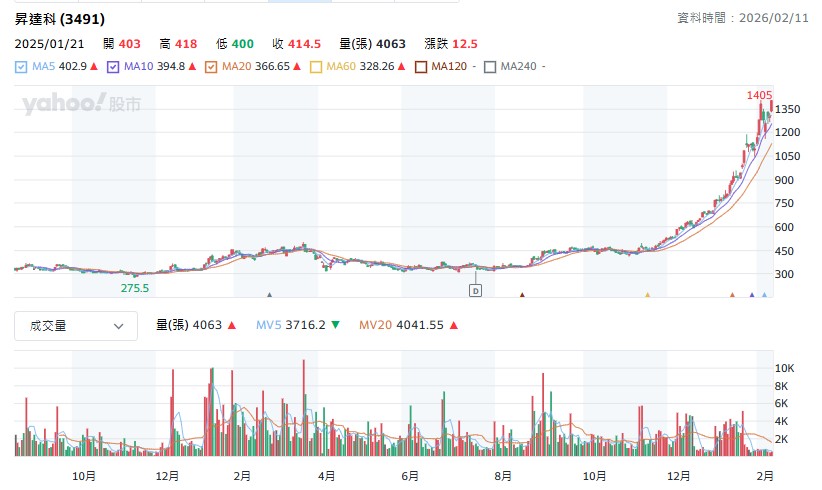Image resolution: width=822 pixels, height=490 pixels.
Task: Toggle the MA10 moving average line
Action: pyautogui.click(x=114, y=67)
